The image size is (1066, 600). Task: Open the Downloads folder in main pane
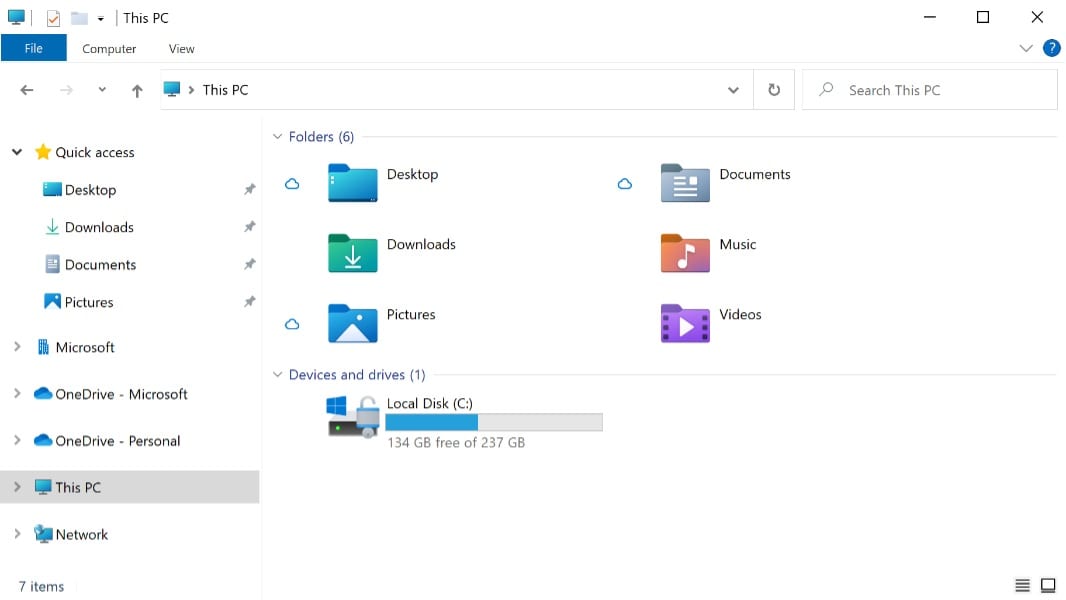(353, 253)
